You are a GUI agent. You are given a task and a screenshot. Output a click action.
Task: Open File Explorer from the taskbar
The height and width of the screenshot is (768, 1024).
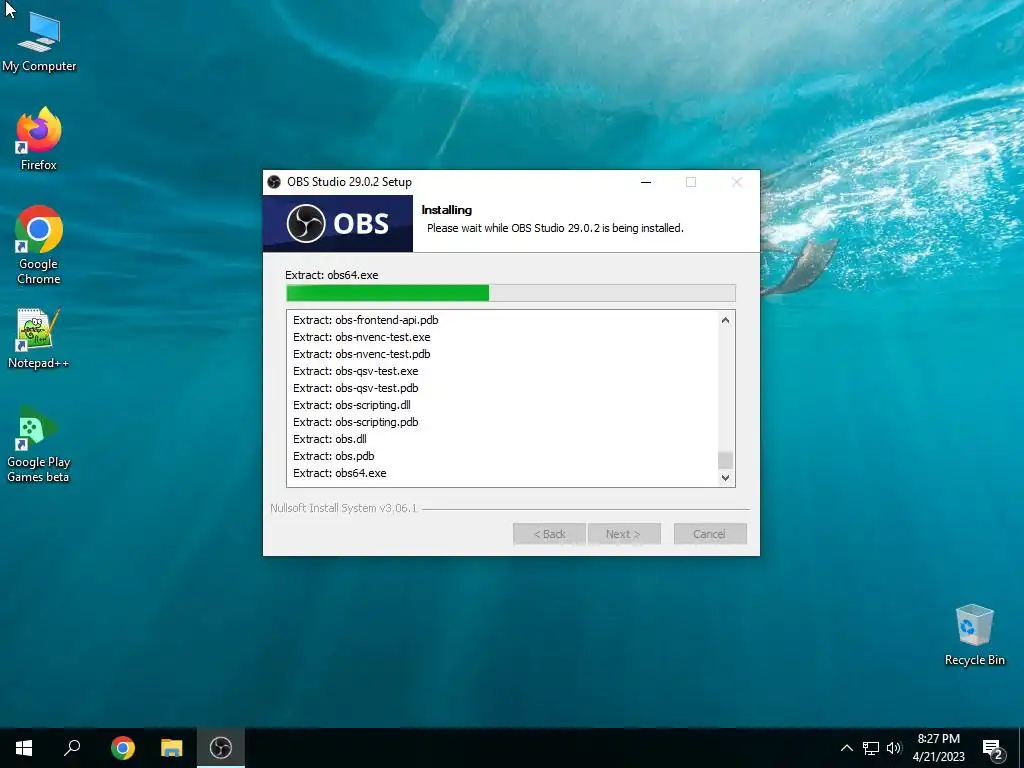coord(172,748)
